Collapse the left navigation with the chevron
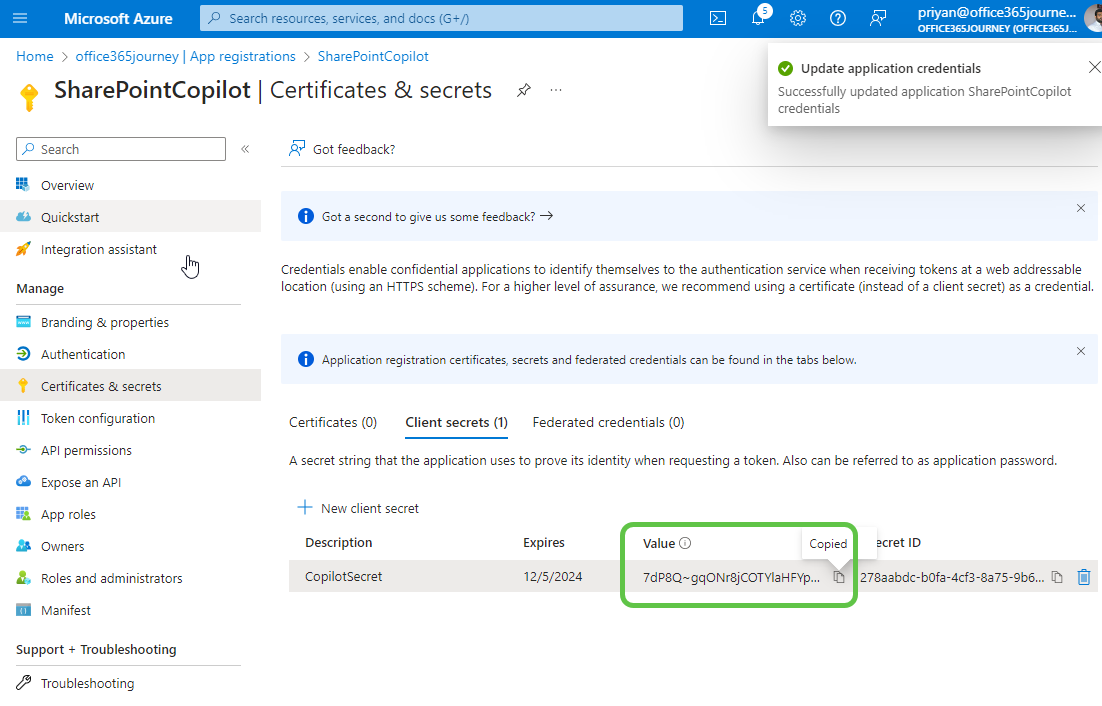The width and height of the screenshot is (1102, 706). click(x=245, y=148)
